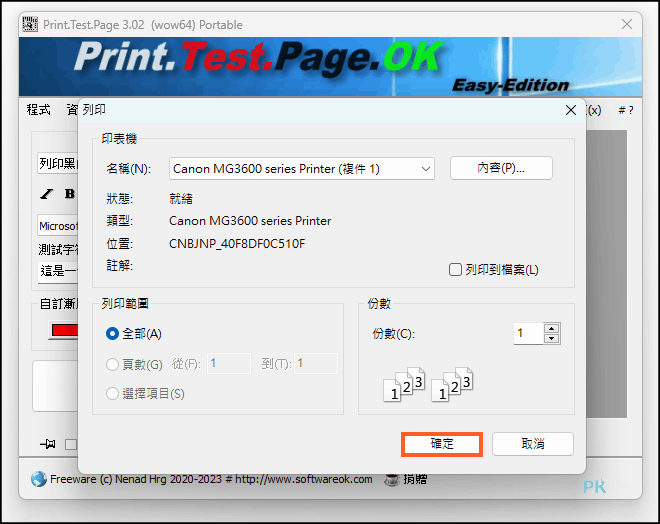This screenshot has width=660, height=524.
Task: Toggle the bold B icon in main window
Action: (69, 194)
